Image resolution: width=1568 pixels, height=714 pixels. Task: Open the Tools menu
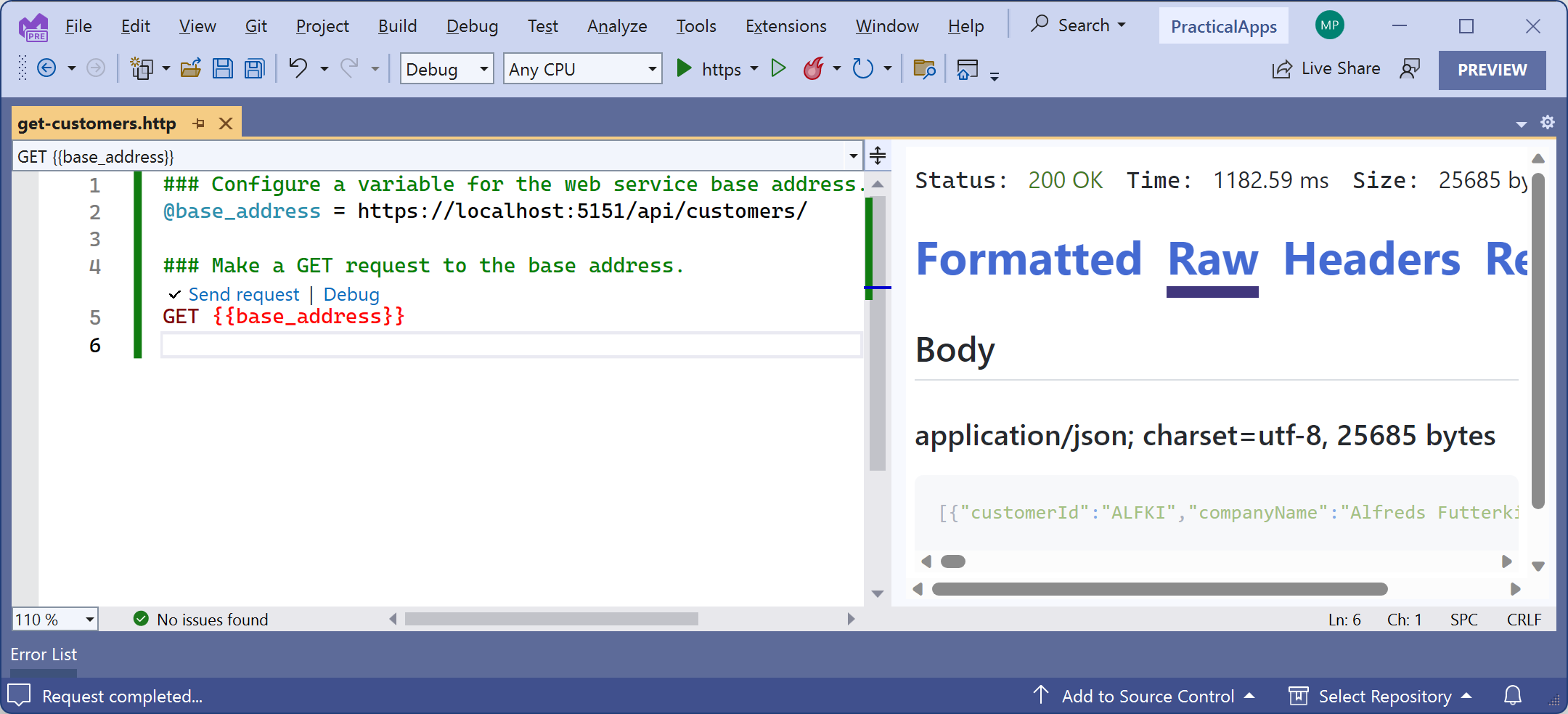696,26
